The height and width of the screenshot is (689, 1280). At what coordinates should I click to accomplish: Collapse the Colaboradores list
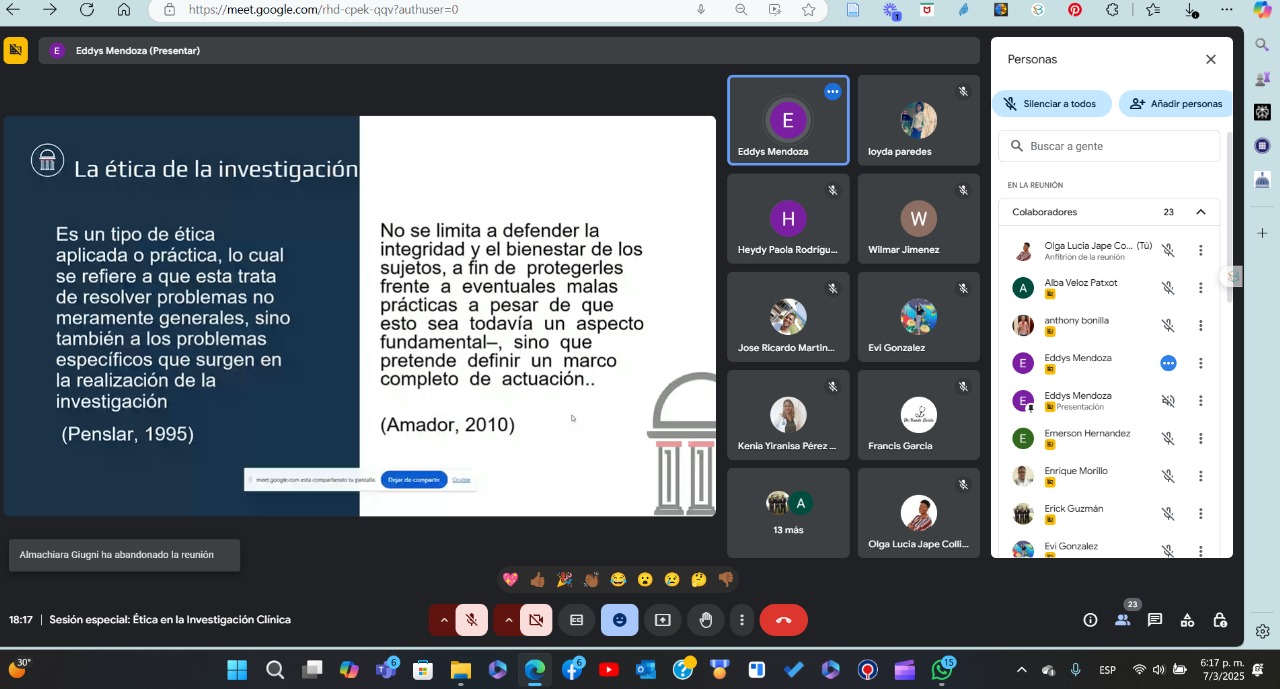tap(1201, 212)
